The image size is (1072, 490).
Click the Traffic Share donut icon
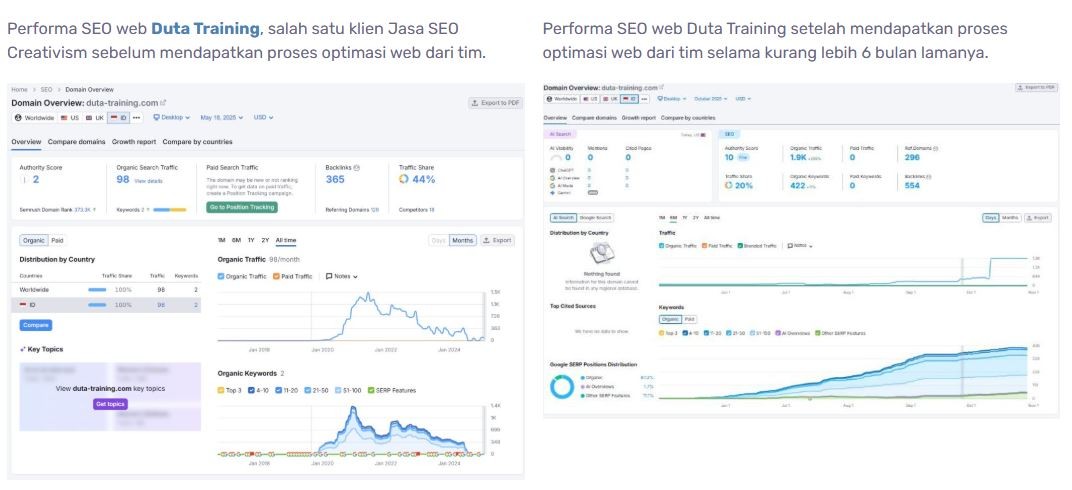tap(404, 180)
